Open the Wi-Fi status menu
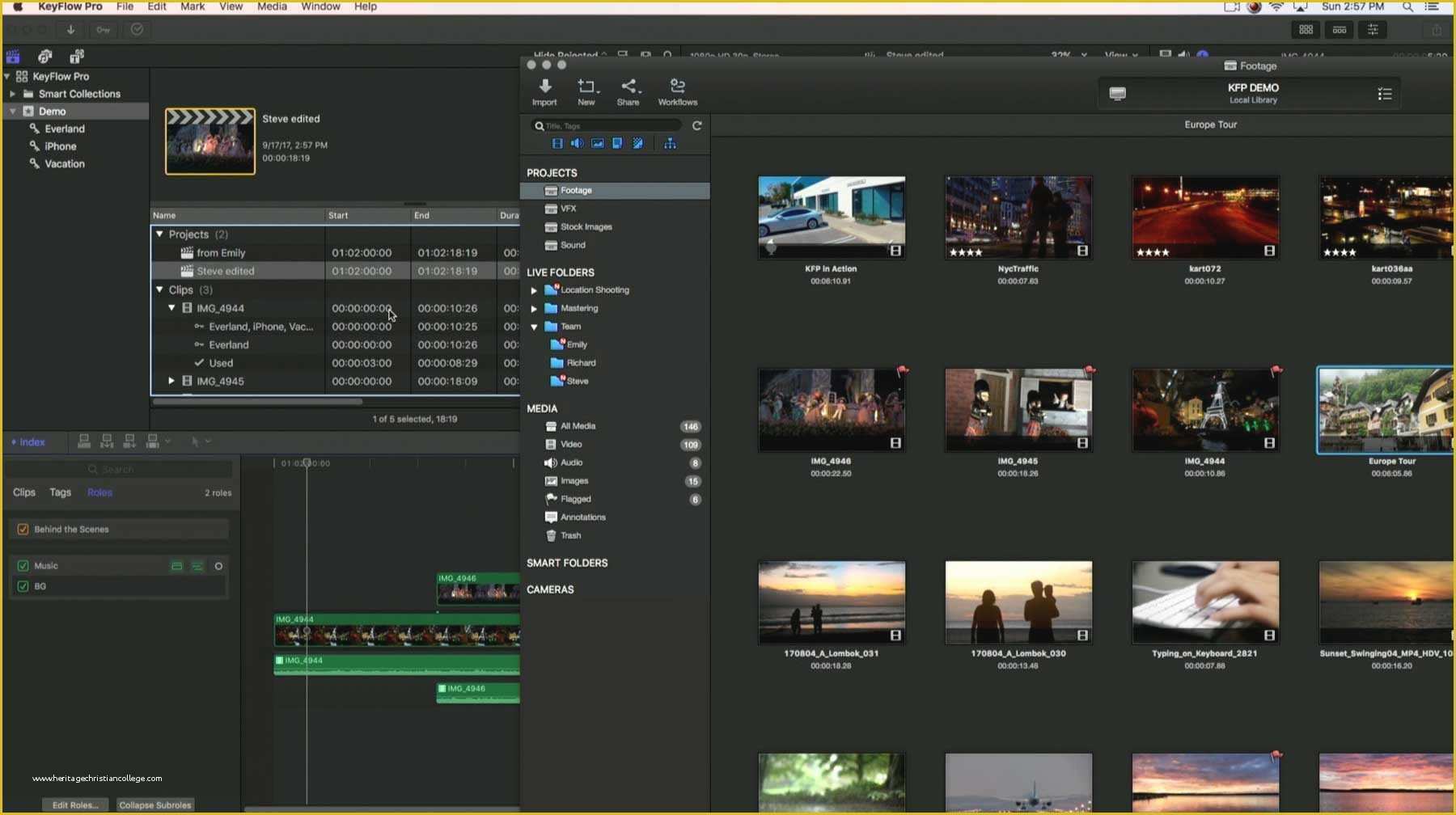Image resolution: width=1456 pixels, height=815 pixels. (x=1276, y=6)
